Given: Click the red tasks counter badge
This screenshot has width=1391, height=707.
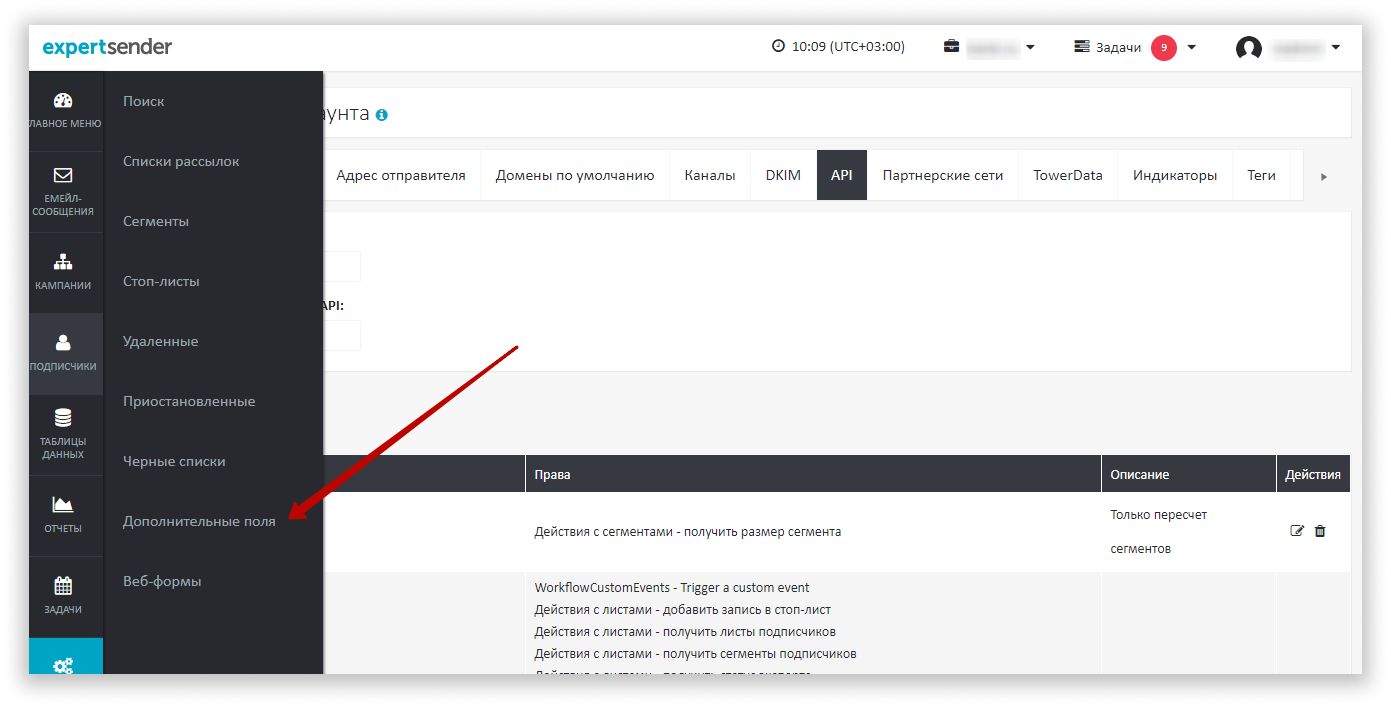Looking at the screenshot, I should tap(1163, 47).
